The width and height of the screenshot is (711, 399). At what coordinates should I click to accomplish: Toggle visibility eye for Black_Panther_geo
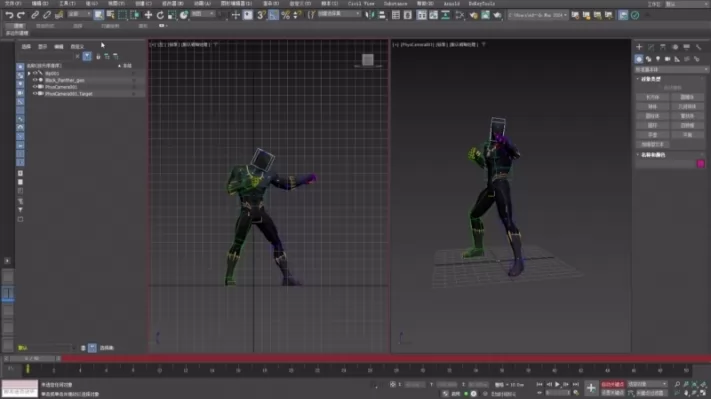point(35,80)
